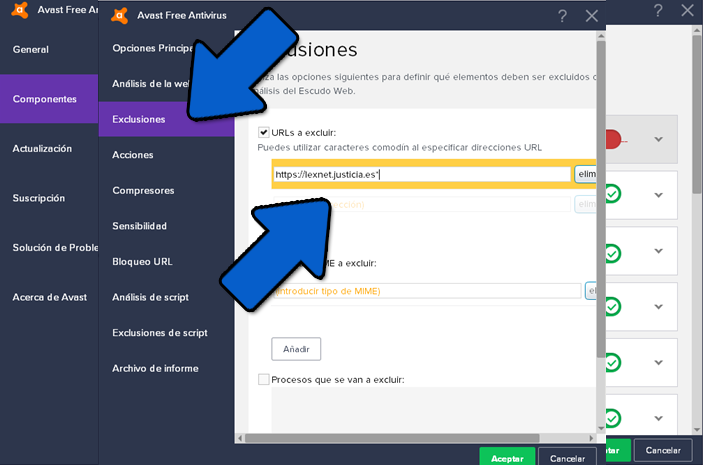Enable Procesos que se van a excluir
This screenshot has width=703, height=465.
click(263, 379)
